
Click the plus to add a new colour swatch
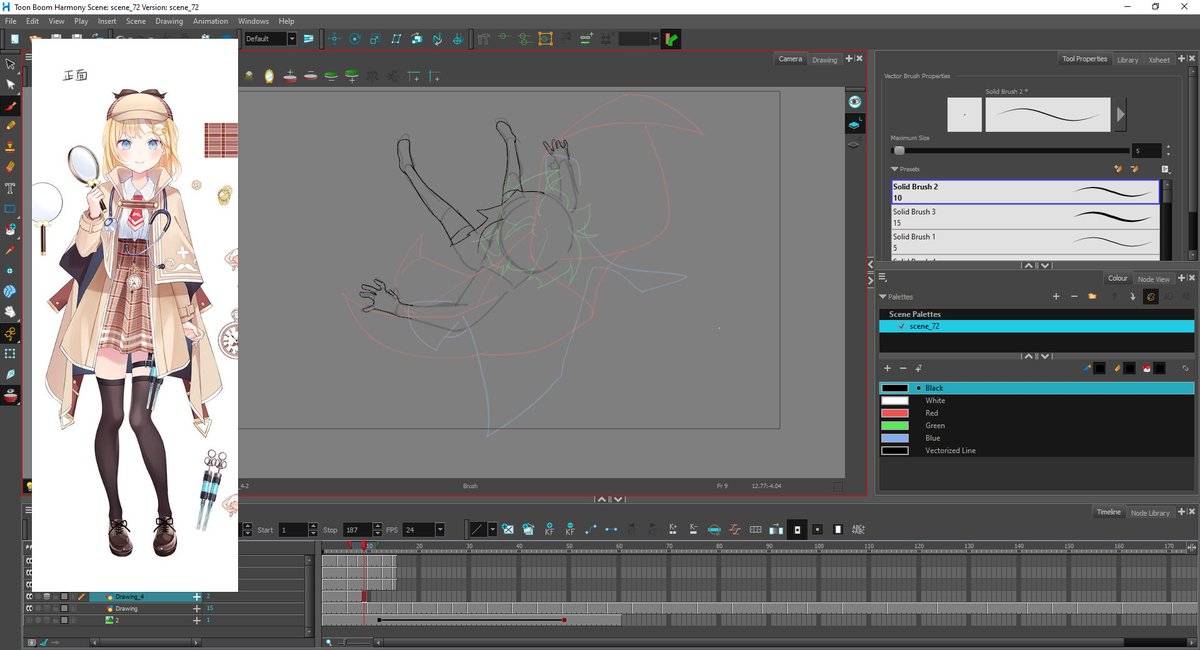[887, 368]
